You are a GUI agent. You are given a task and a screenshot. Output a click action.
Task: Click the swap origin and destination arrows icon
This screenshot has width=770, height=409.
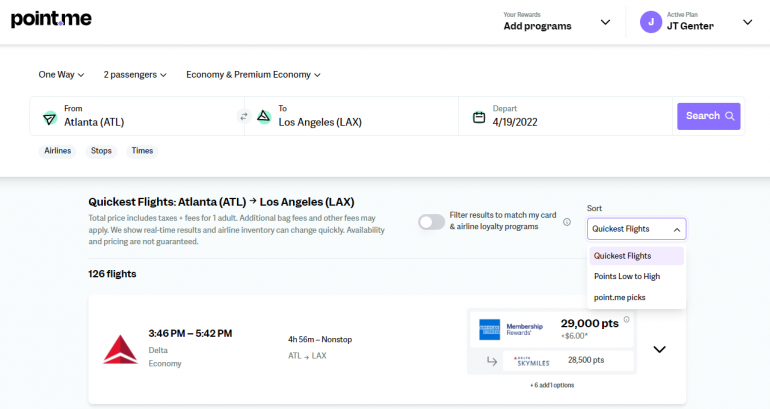pyautogui.click(x=242, y=117)
